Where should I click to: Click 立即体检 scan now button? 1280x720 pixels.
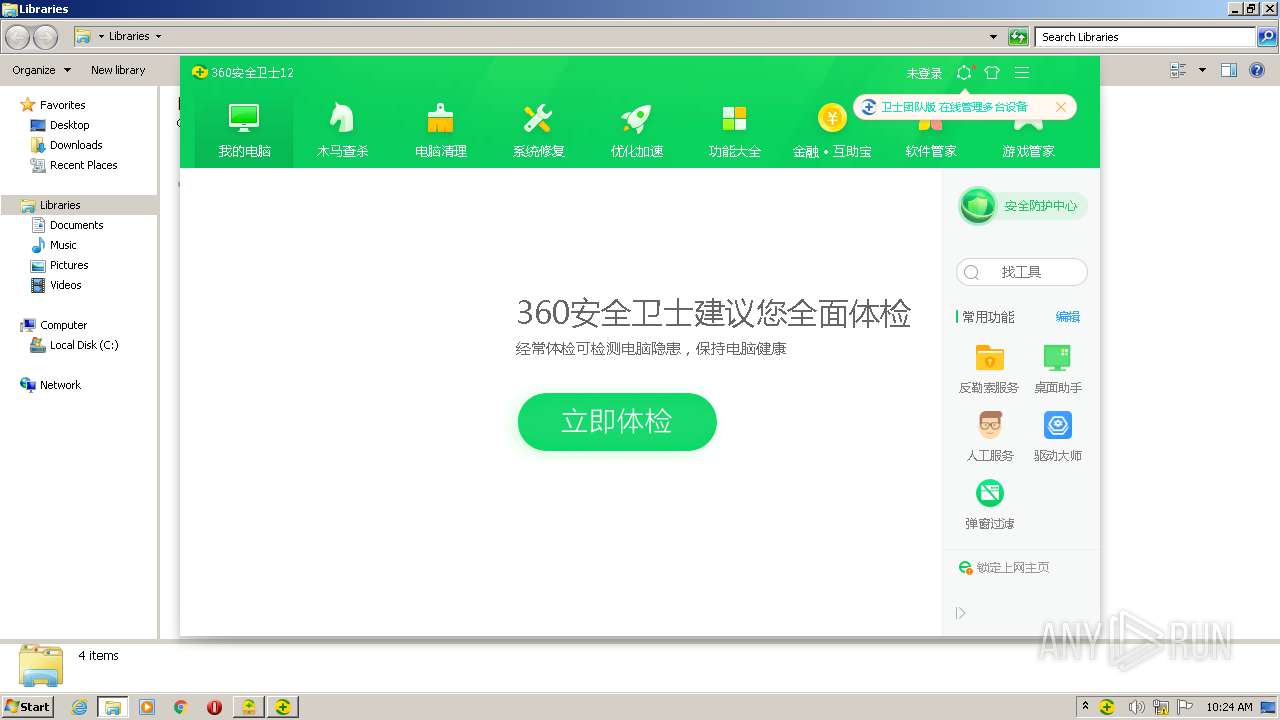(x=617, y=421)
